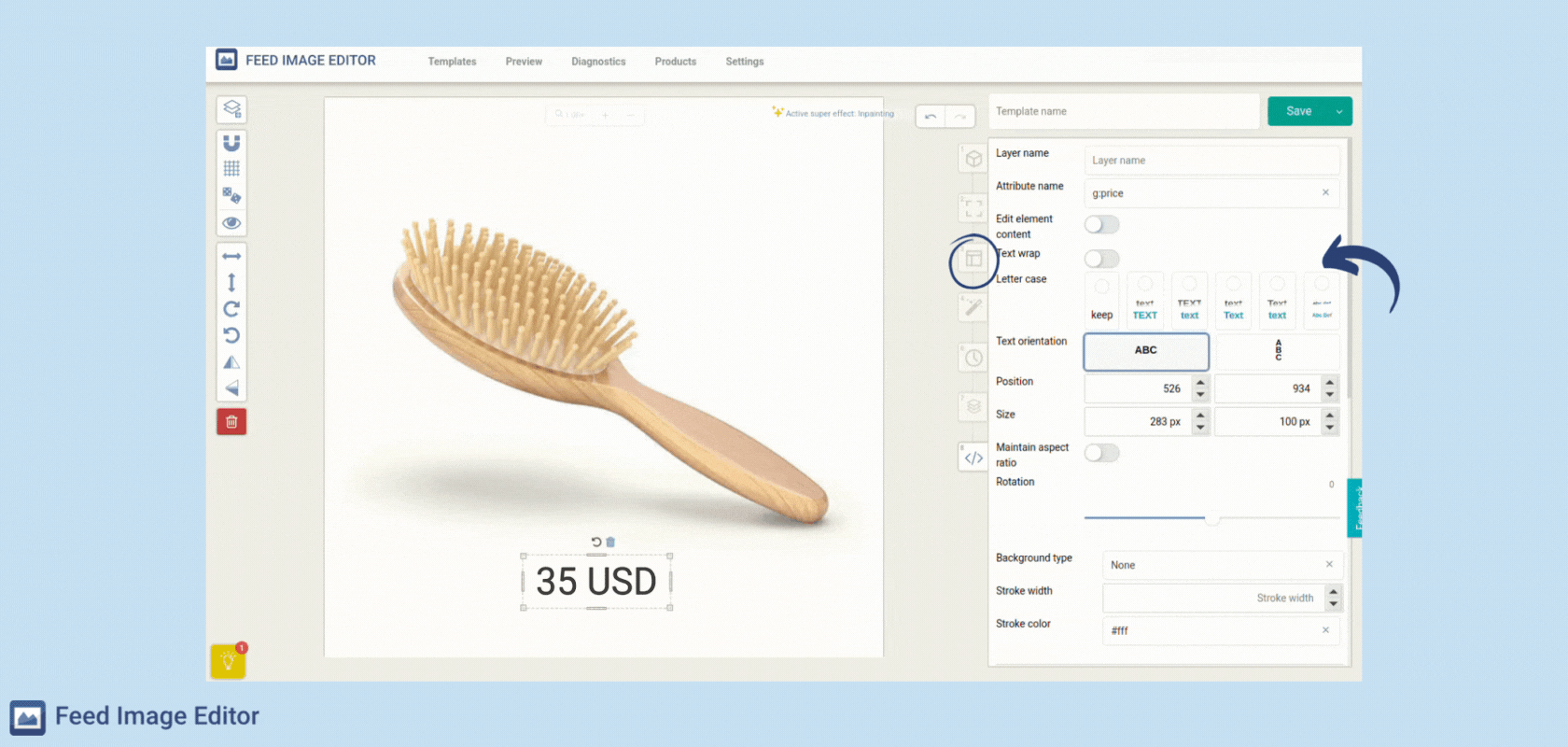
Task: Toggle the grid overlay icon
Action: 231,169
